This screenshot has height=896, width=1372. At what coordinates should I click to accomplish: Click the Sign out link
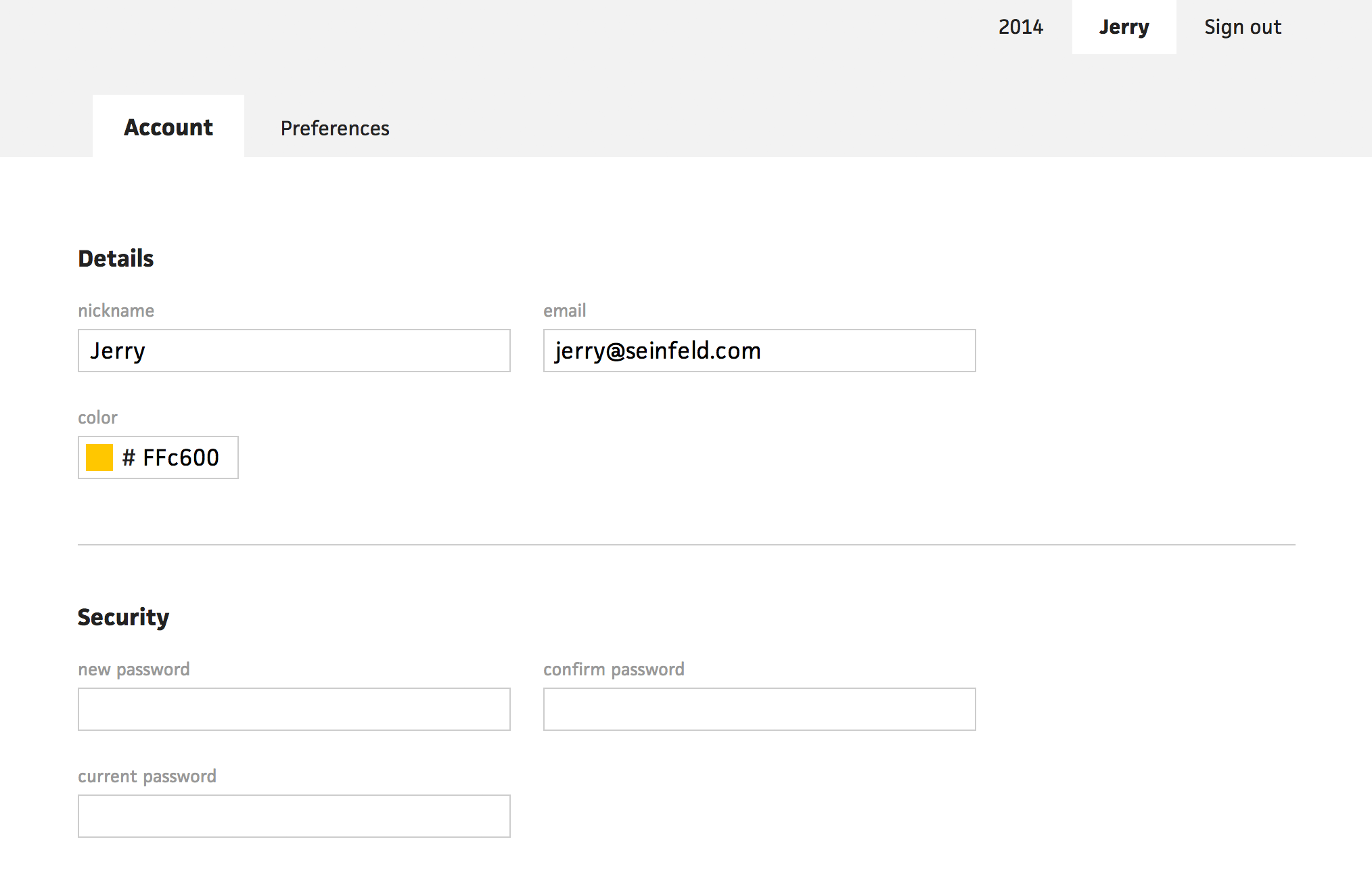tap(1242, 27)
